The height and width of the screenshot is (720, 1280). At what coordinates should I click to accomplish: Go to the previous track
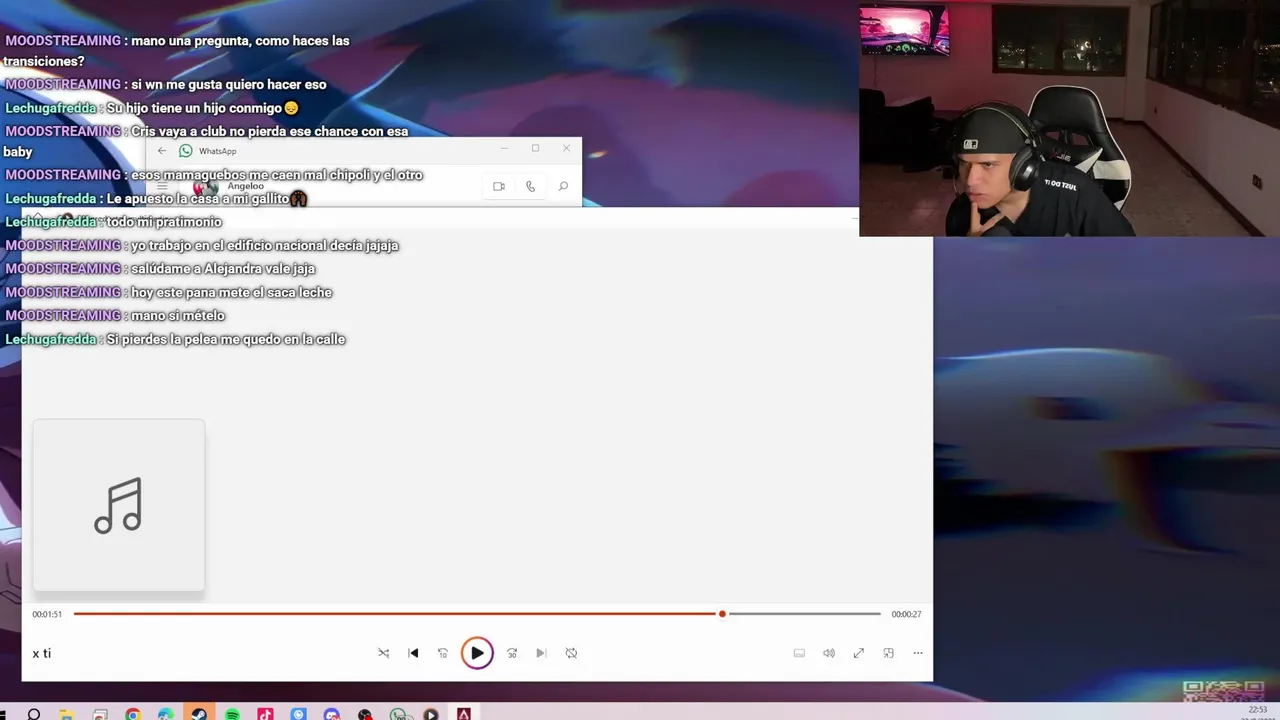413,653
